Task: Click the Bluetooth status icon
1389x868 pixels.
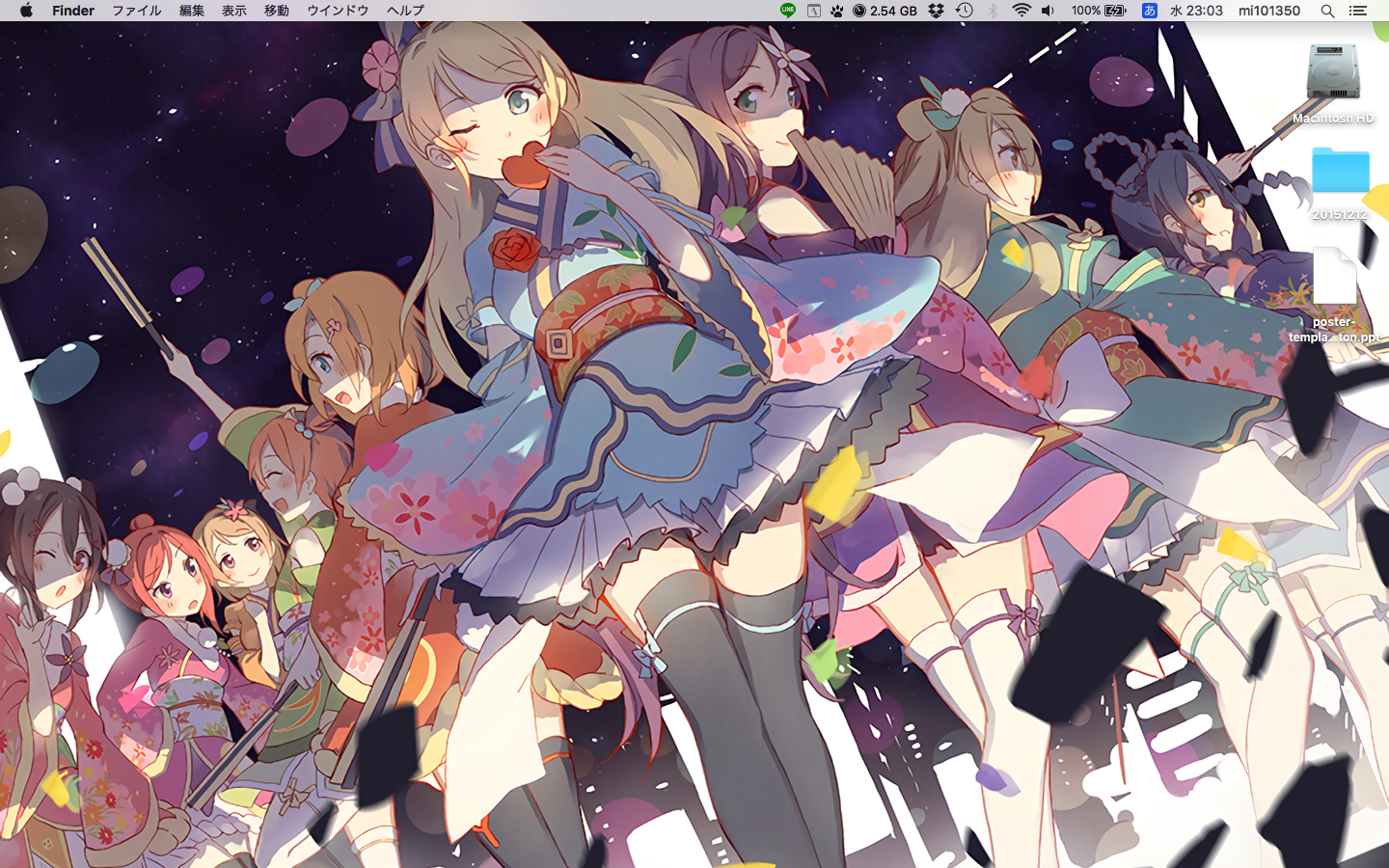Action: (x=993, y=11)
